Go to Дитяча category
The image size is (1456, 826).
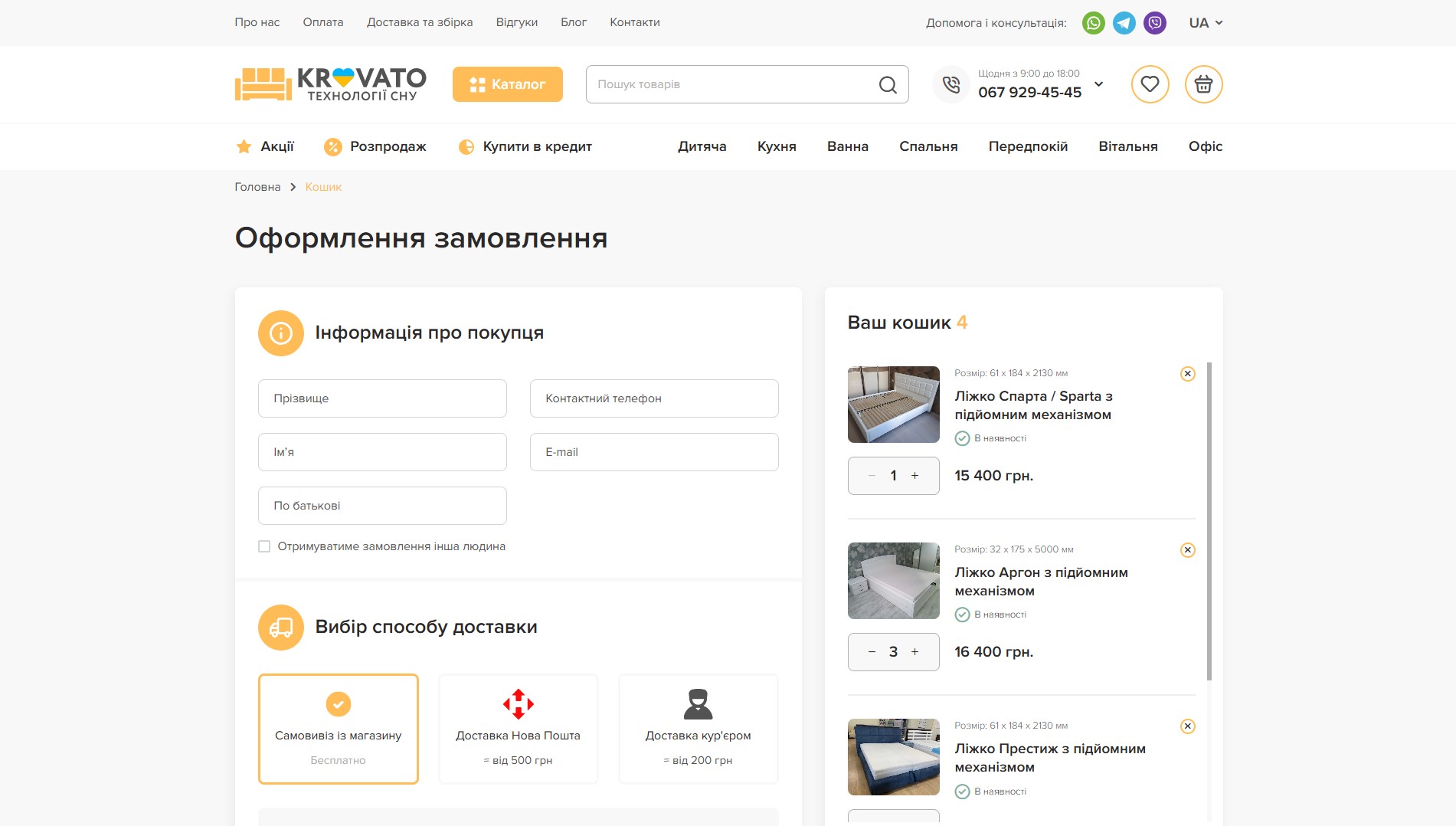(x=702, y=146)
